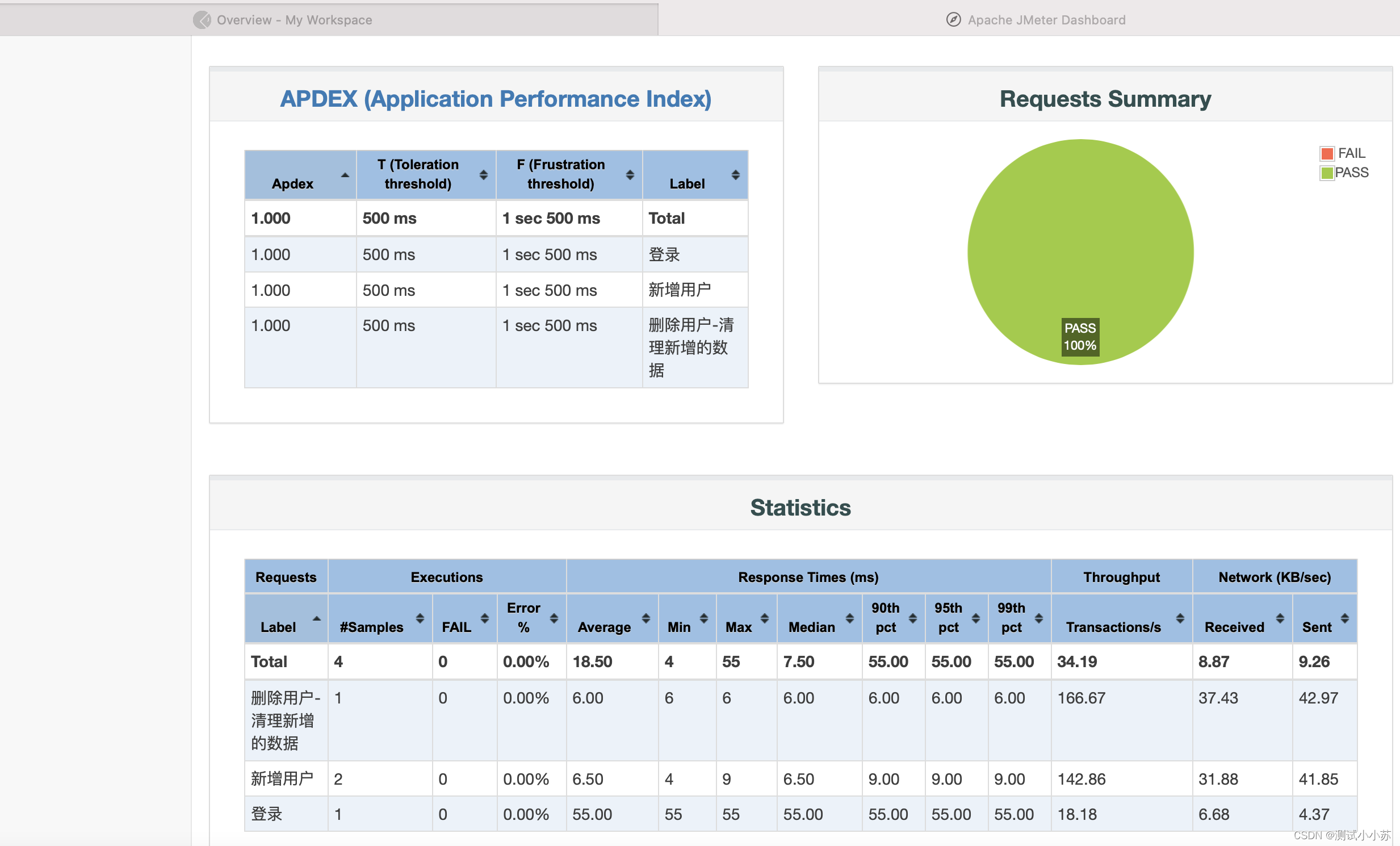Click green PASS legend color box
The height and width of the screenshot is (846, 1400).
1327,173
